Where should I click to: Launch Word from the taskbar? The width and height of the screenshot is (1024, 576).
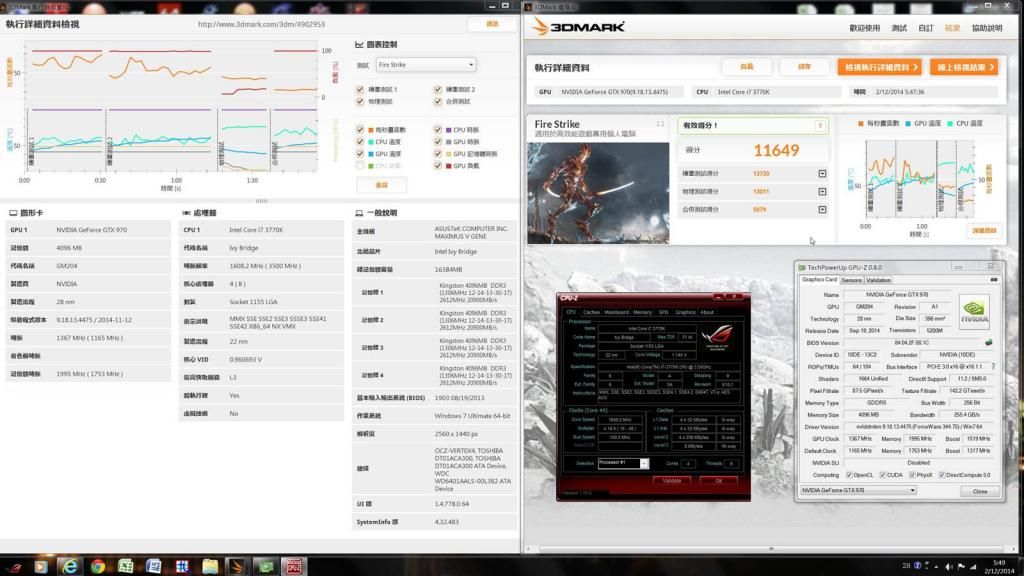click(154, 566)
